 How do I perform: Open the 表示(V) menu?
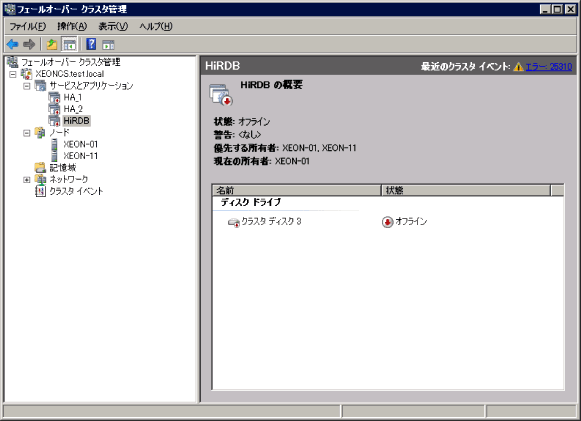113,26
